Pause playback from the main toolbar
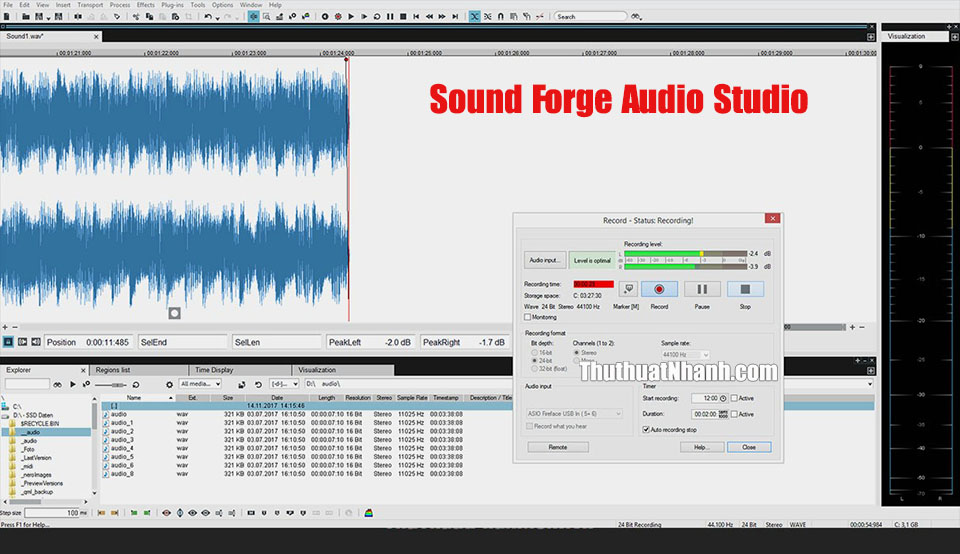 point(390,17)
